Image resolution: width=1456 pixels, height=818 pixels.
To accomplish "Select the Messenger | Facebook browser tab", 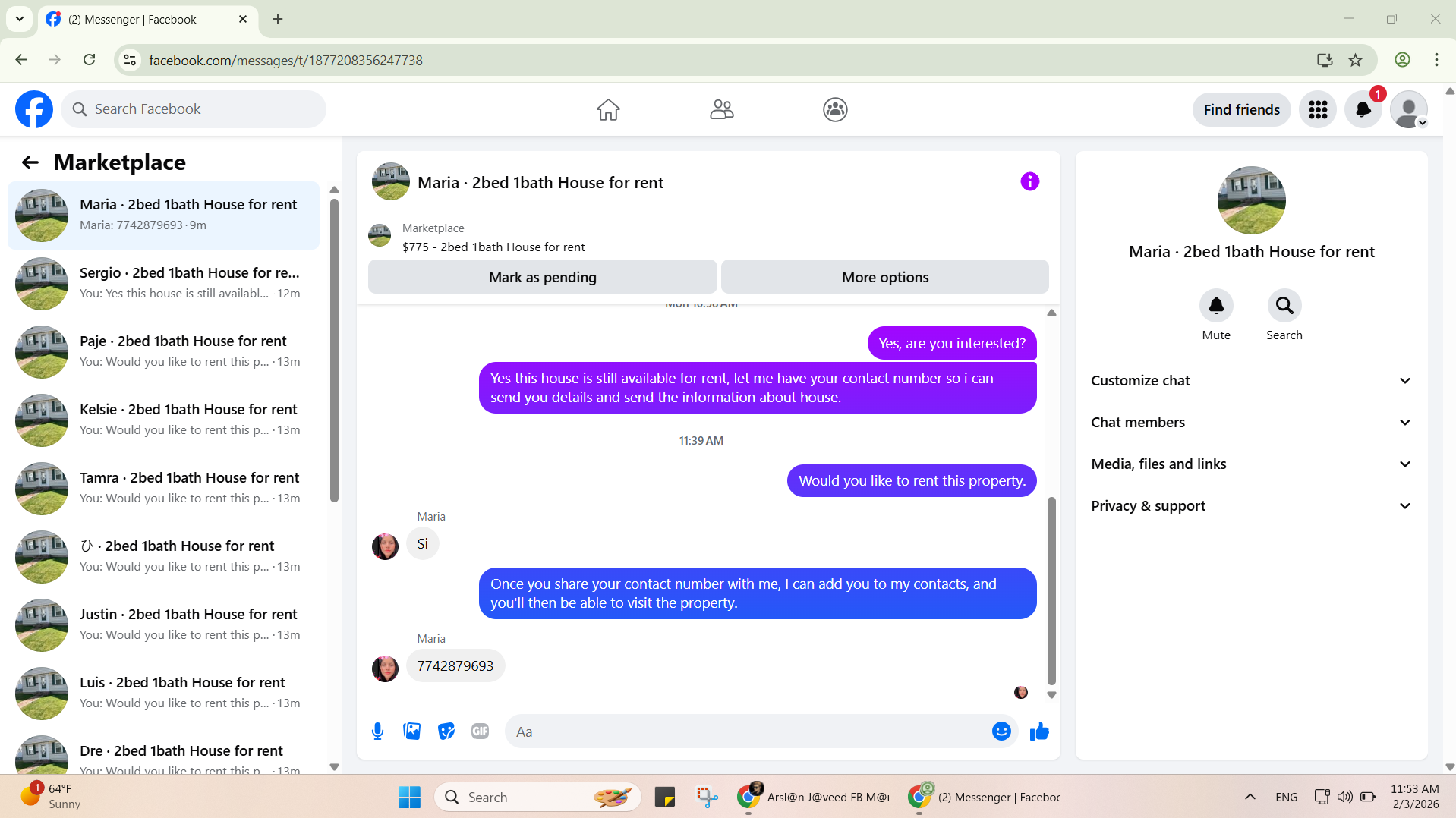I will coord(149,20).
